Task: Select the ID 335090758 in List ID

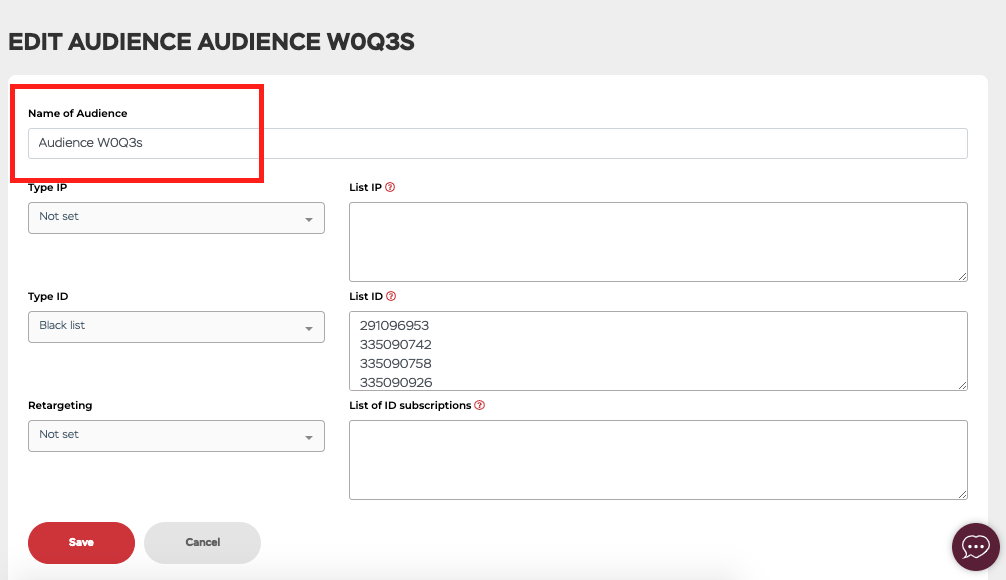Action: 396,364
